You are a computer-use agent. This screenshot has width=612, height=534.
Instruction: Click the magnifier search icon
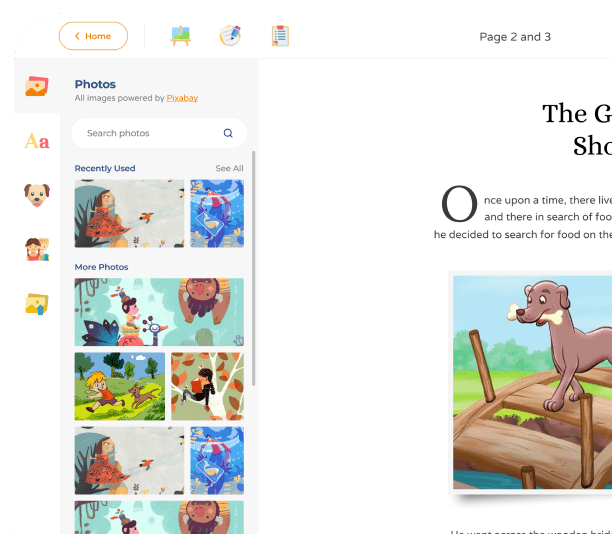(x=228, y=133)
